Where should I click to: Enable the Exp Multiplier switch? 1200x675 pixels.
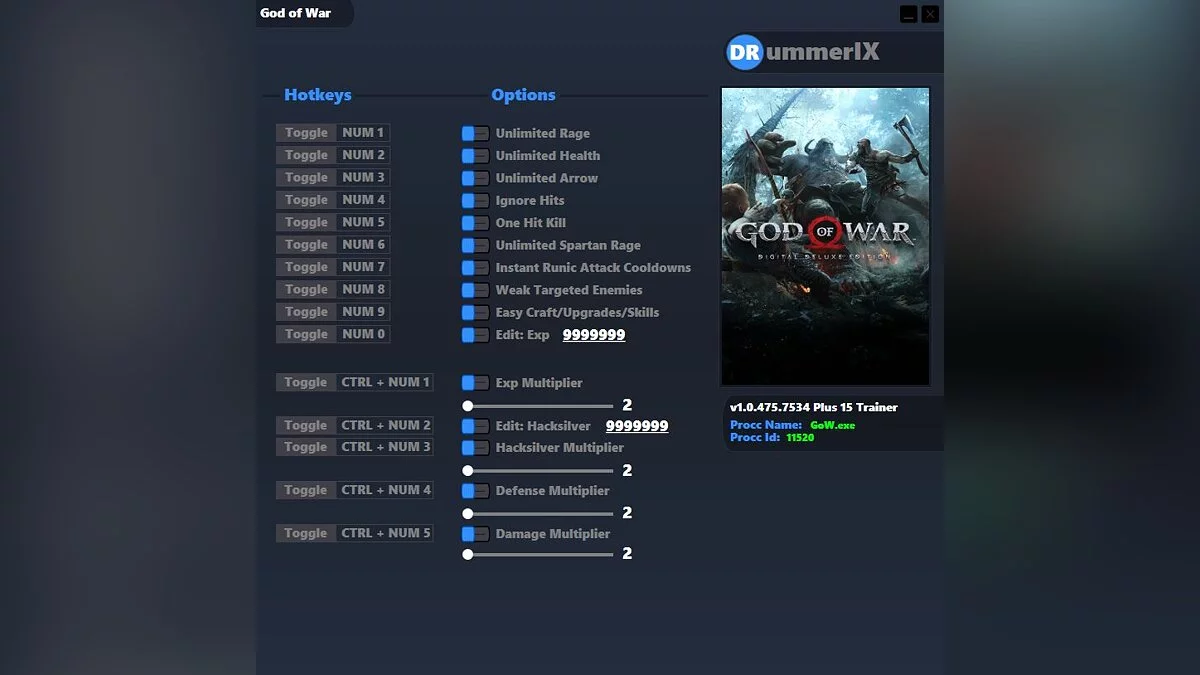pyautogui.click(x=475, y=383)
